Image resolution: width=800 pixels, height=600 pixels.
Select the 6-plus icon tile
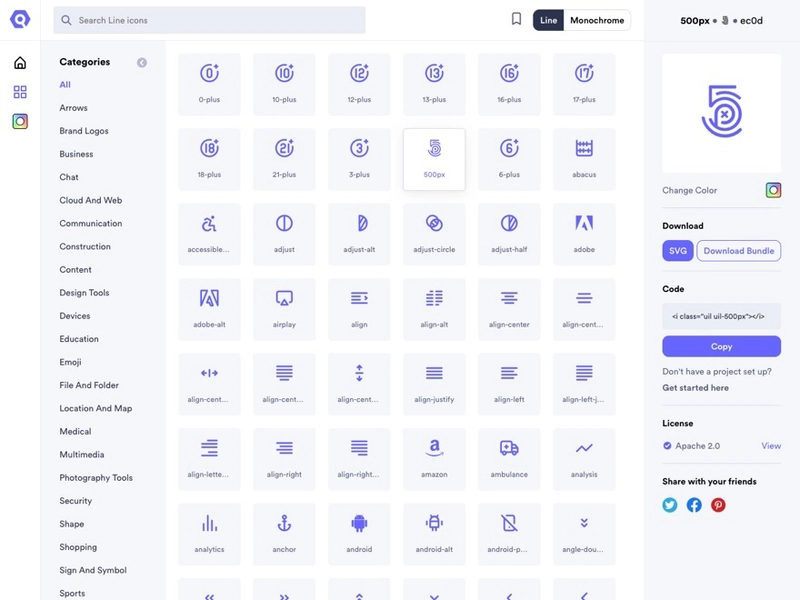coord(509,159)
